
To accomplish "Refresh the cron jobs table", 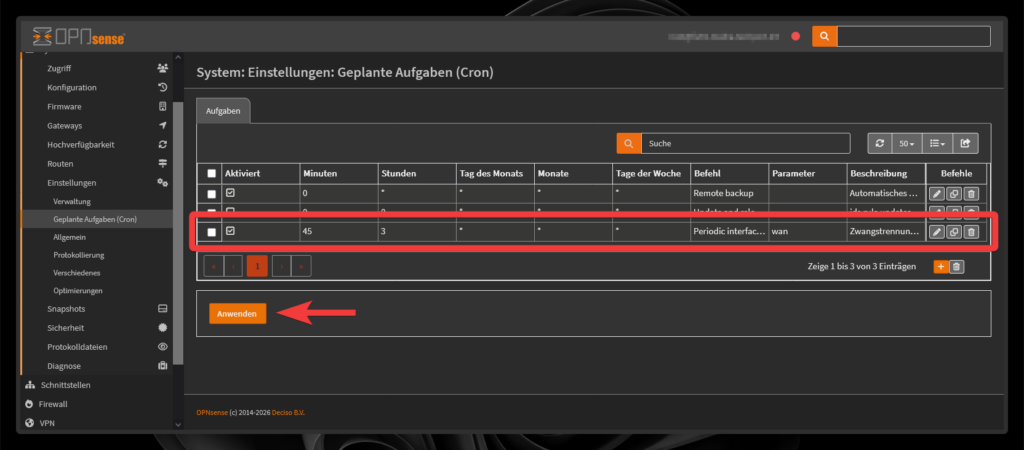I will (x=879, y=143).
